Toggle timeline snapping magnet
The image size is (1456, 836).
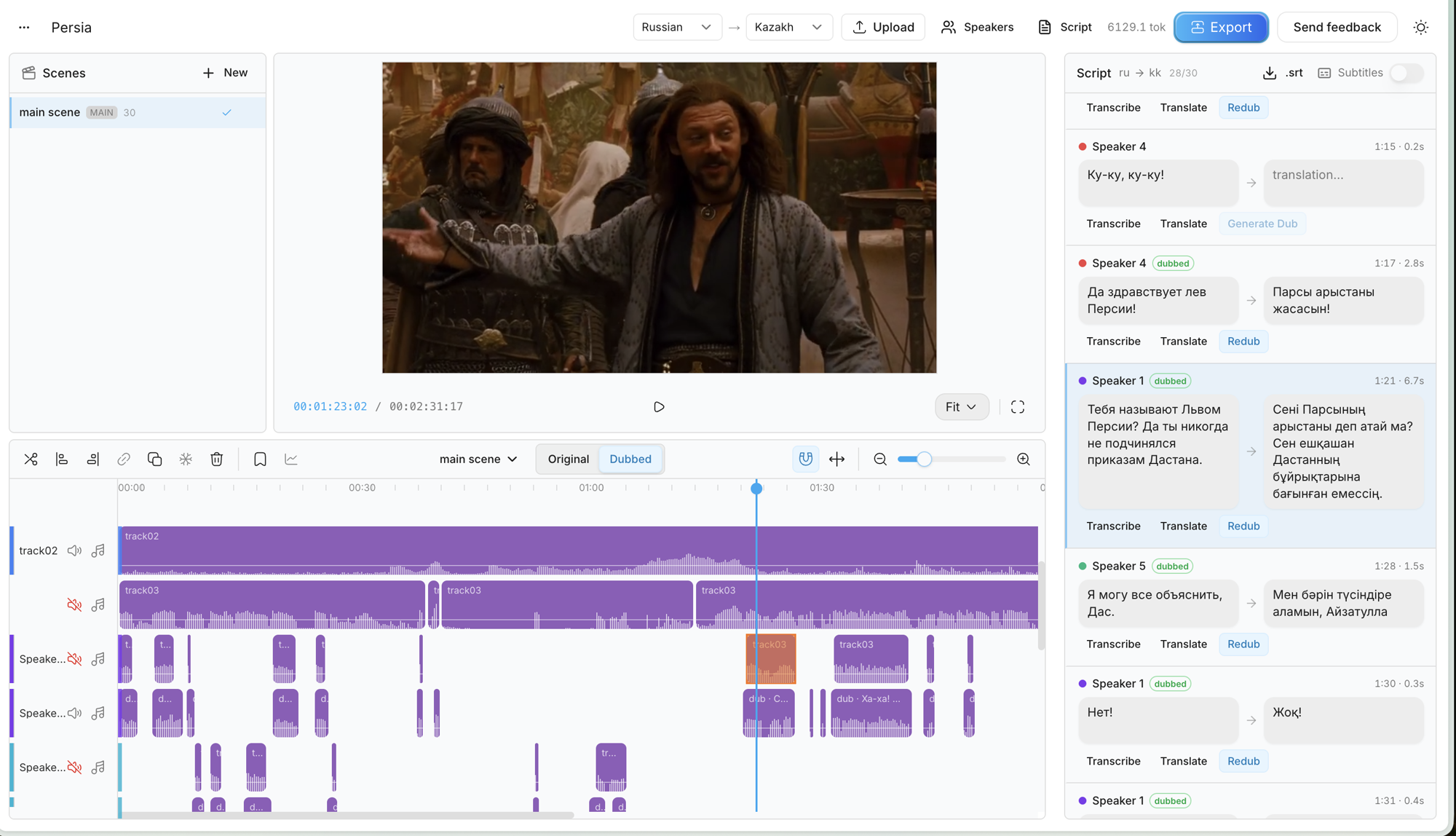pos(806,459)
